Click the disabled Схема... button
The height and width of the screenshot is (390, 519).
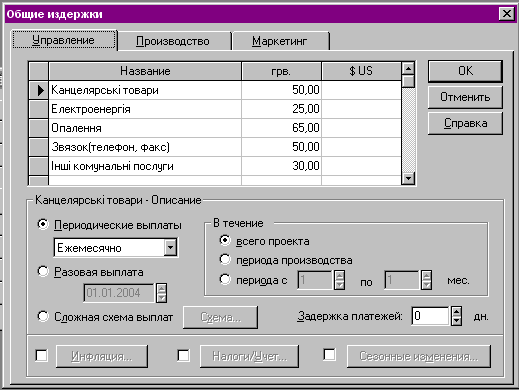pos(220,317)
